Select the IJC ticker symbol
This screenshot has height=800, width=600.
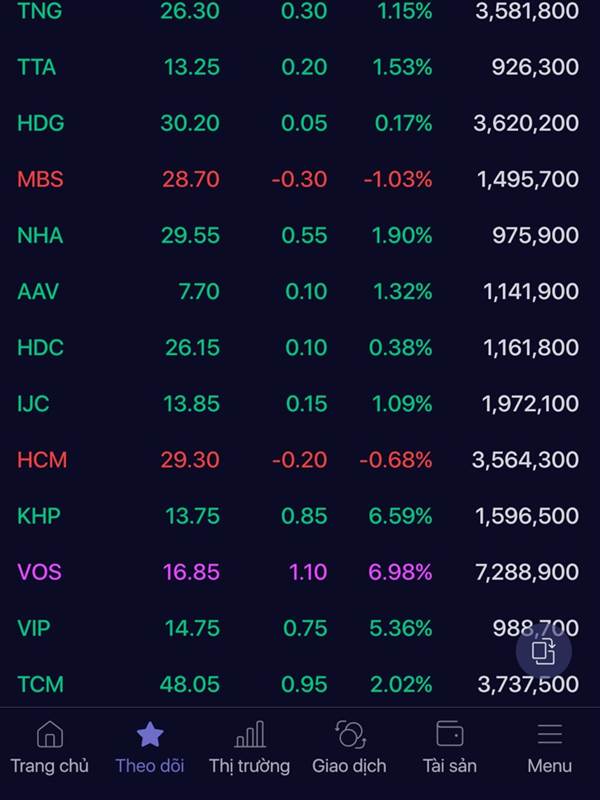pos(33,404)
